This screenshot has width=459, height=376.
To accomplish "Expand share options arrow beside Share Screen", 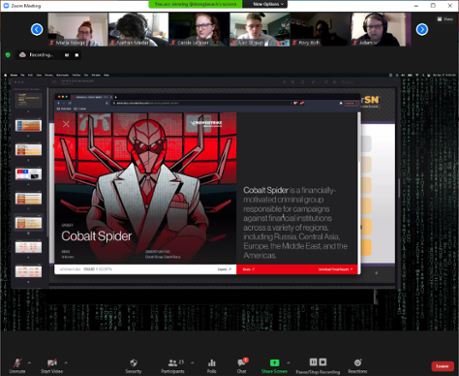I will click(288, 362).
